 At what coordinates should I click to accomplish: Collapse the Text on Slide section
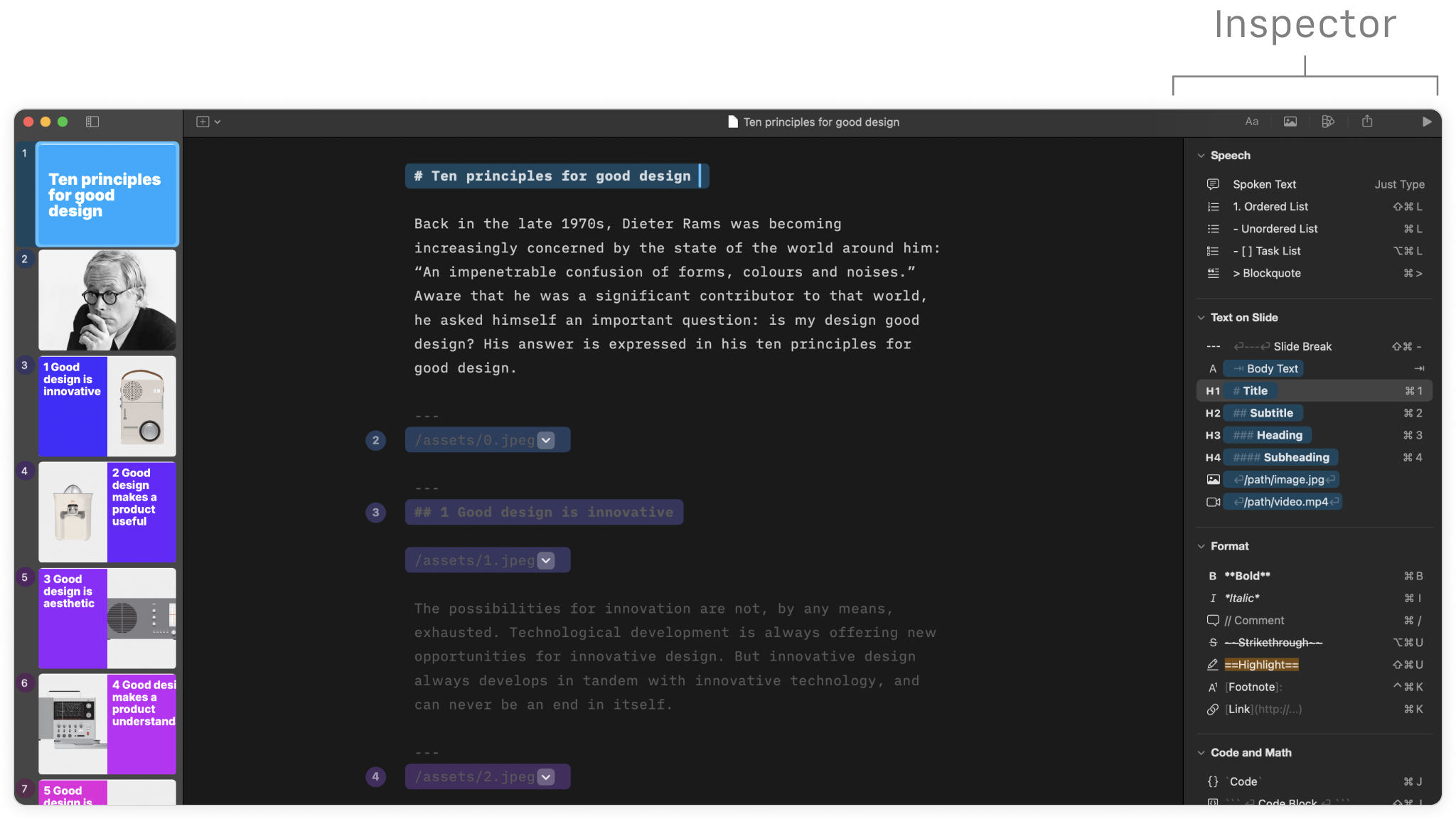point(1201,318)
